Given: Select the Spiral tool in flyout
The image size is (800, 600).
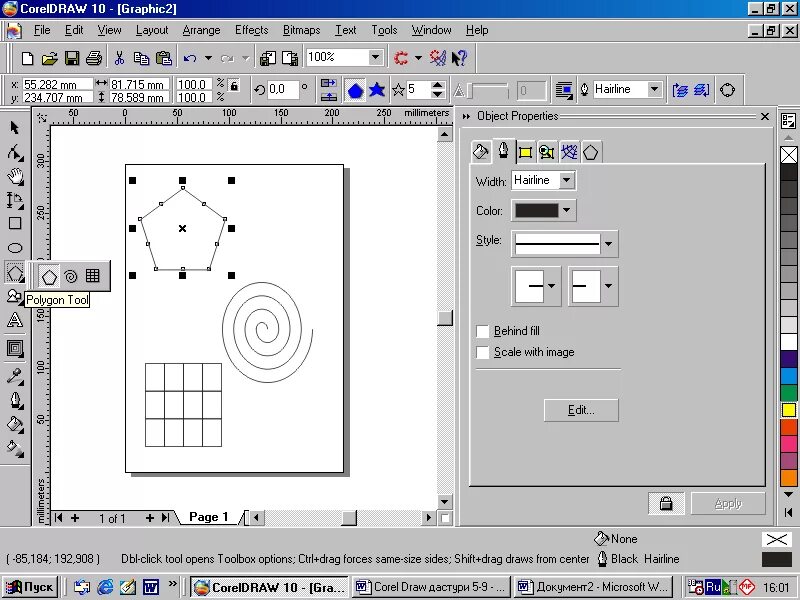Looking at the screenshot, I should point(71,276).
